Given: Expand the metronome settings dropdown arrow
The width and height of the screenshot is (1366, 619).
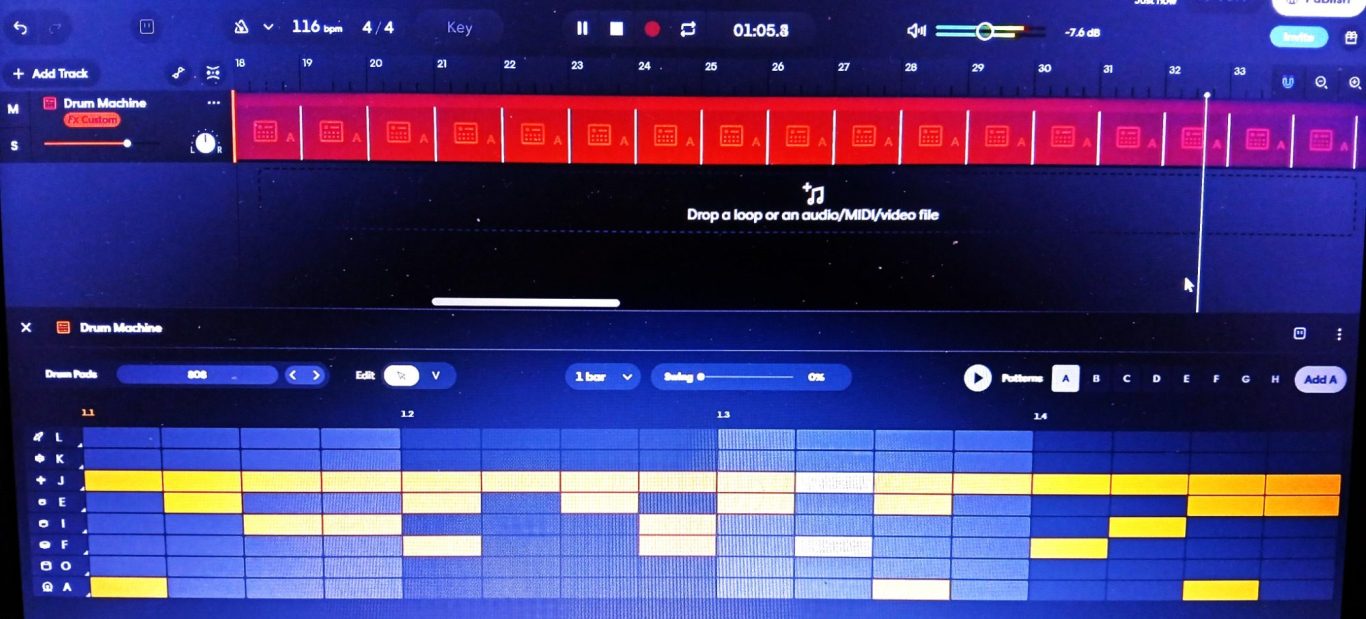Looking at the screenshot, I should (x=268, y=28).
